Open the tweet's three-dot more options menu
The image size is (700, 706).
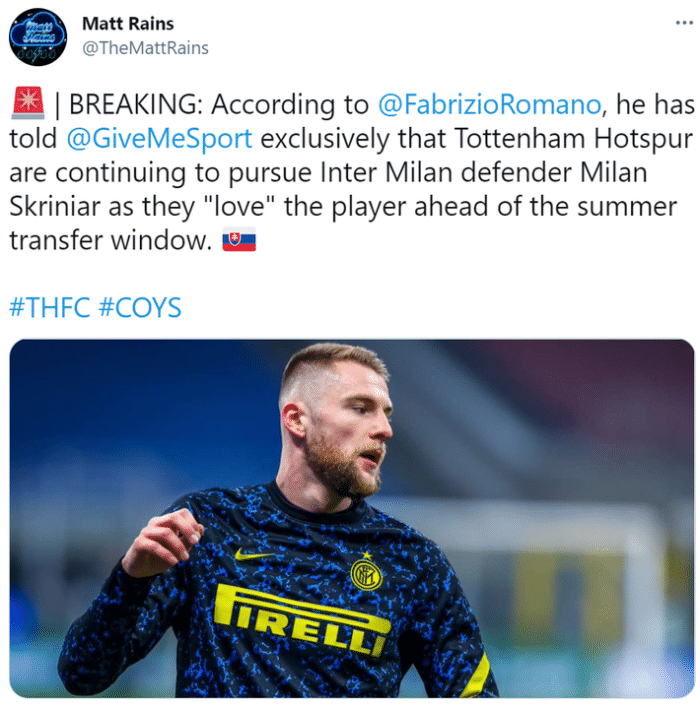pyautogui.click(x=684, y=23)
